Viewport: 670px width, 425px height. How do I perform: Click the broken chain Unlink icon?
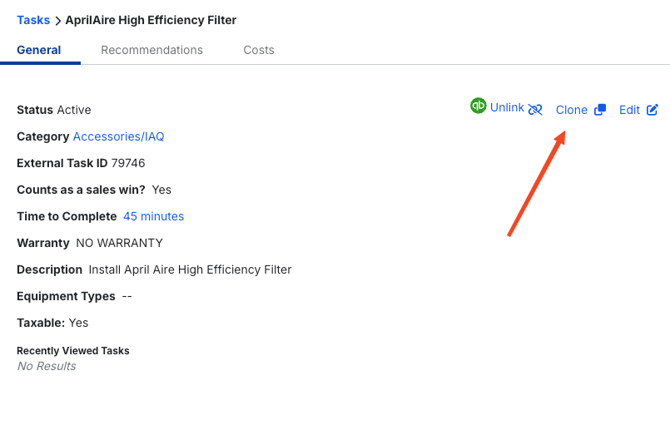(535, 110)
